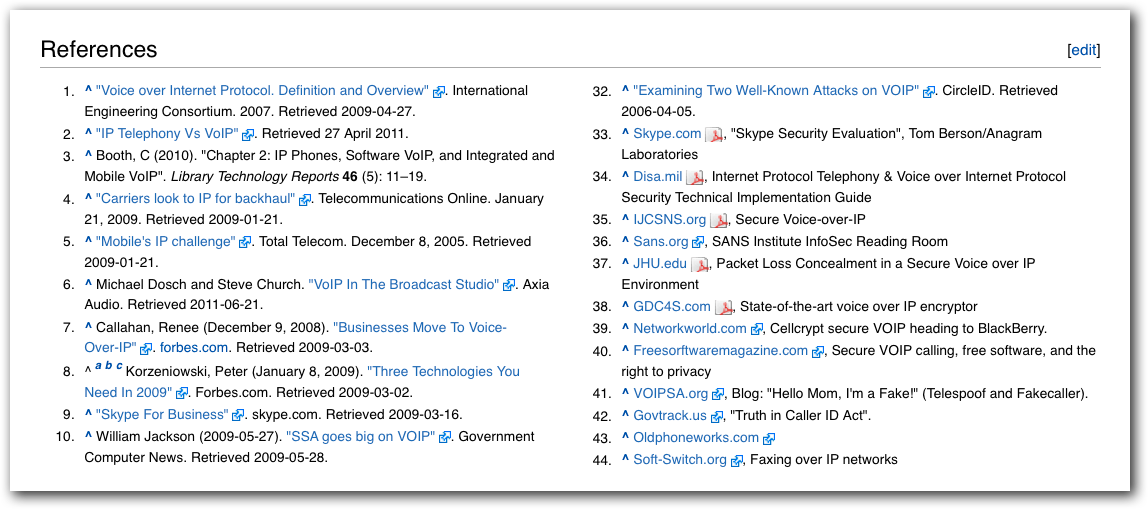
Task: Jump up via caret before William Jackson
Action: click(89, 436)
